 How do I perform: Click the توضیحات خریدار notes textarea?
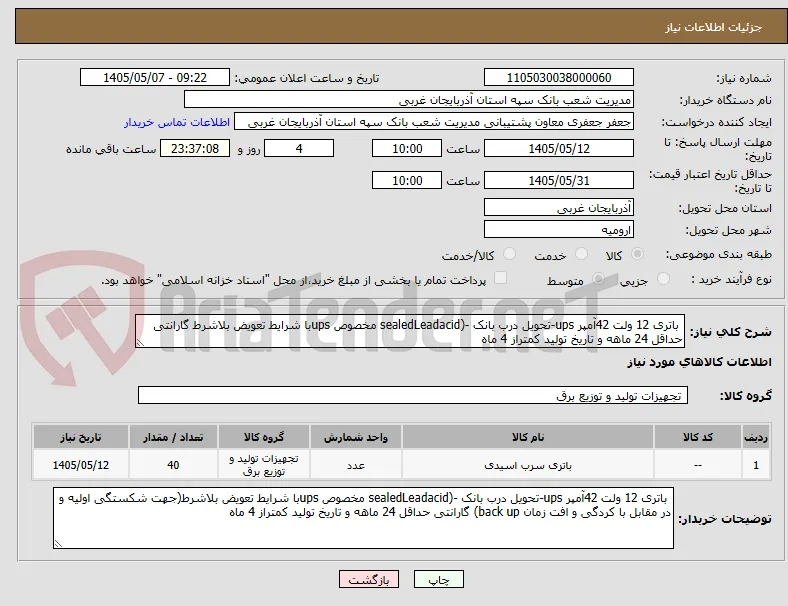(x=363, y=518)
